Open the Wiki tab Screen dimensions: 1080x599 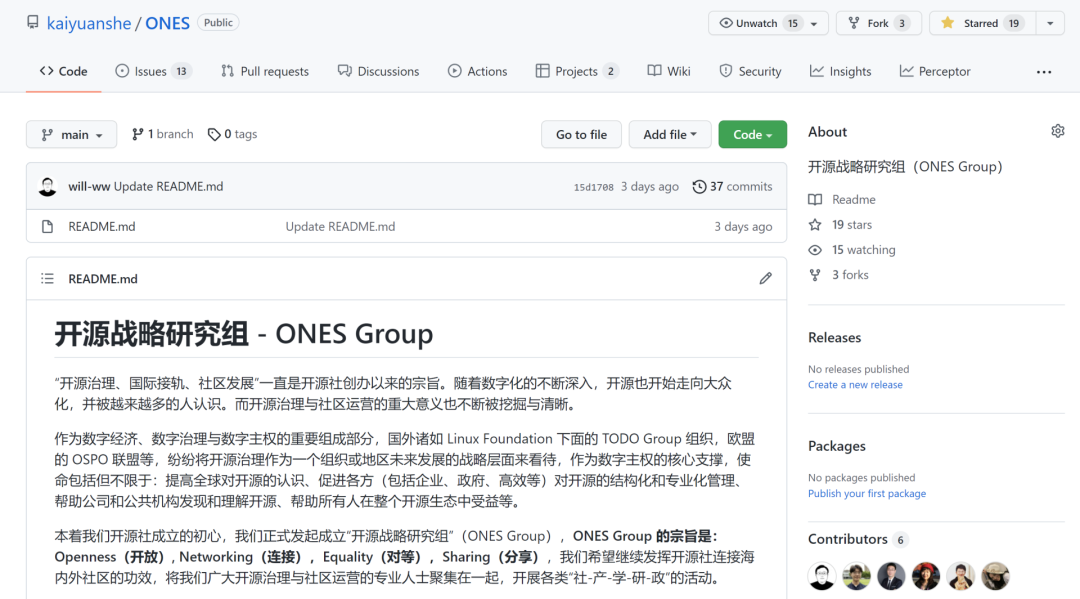coord(669,71)
